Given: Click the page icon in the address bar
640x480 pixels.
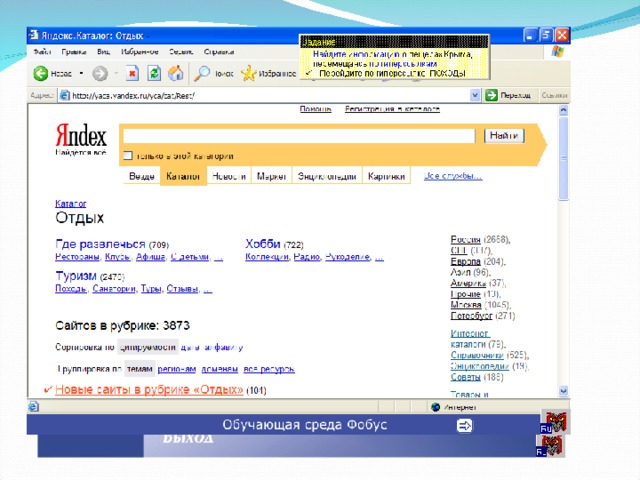Looking at the screenshot, I should (64, 96).
